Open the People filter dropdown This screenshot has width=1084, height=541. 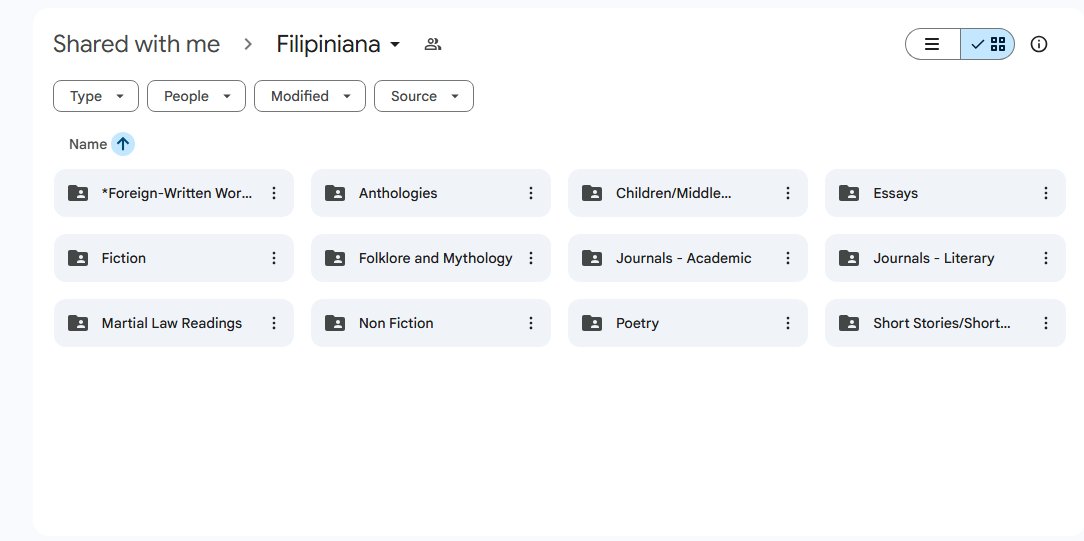[196, 96]
